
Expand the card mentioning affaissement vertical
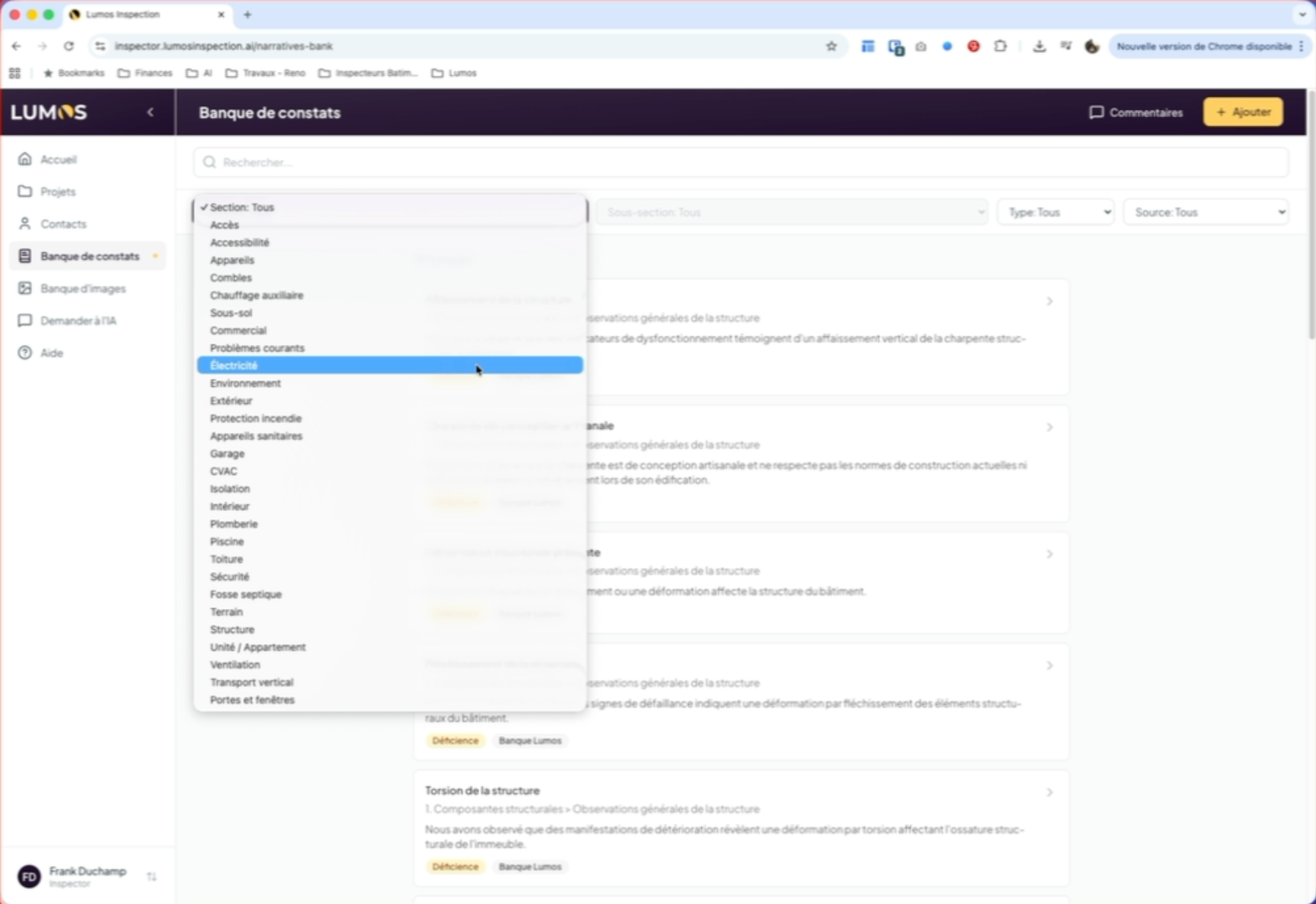[x=1049, y=301]
